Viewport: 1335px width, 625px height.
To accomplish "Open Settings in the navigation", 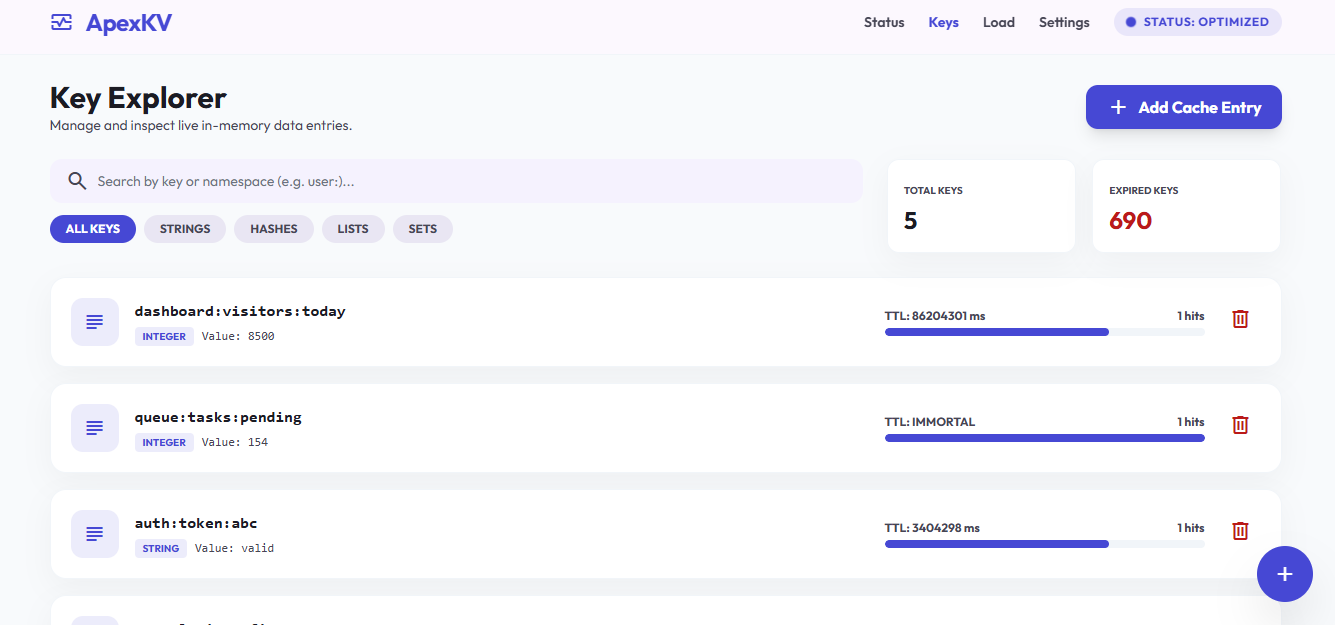I will click(x=1064, y=22).
